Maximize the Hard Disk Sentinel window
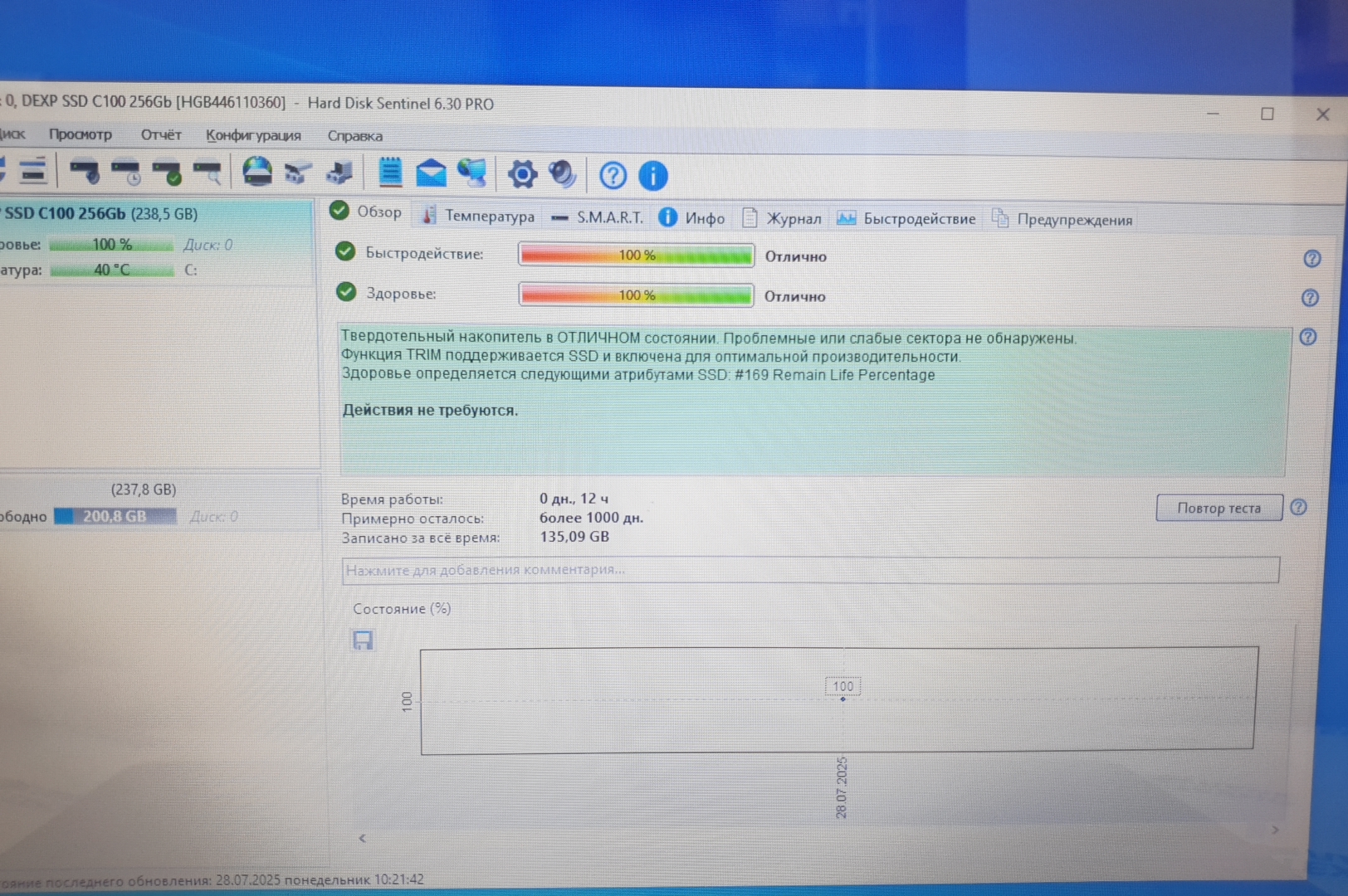Image resolution: width=1348 pixels, height=896 pixels. click(1267, 114)
